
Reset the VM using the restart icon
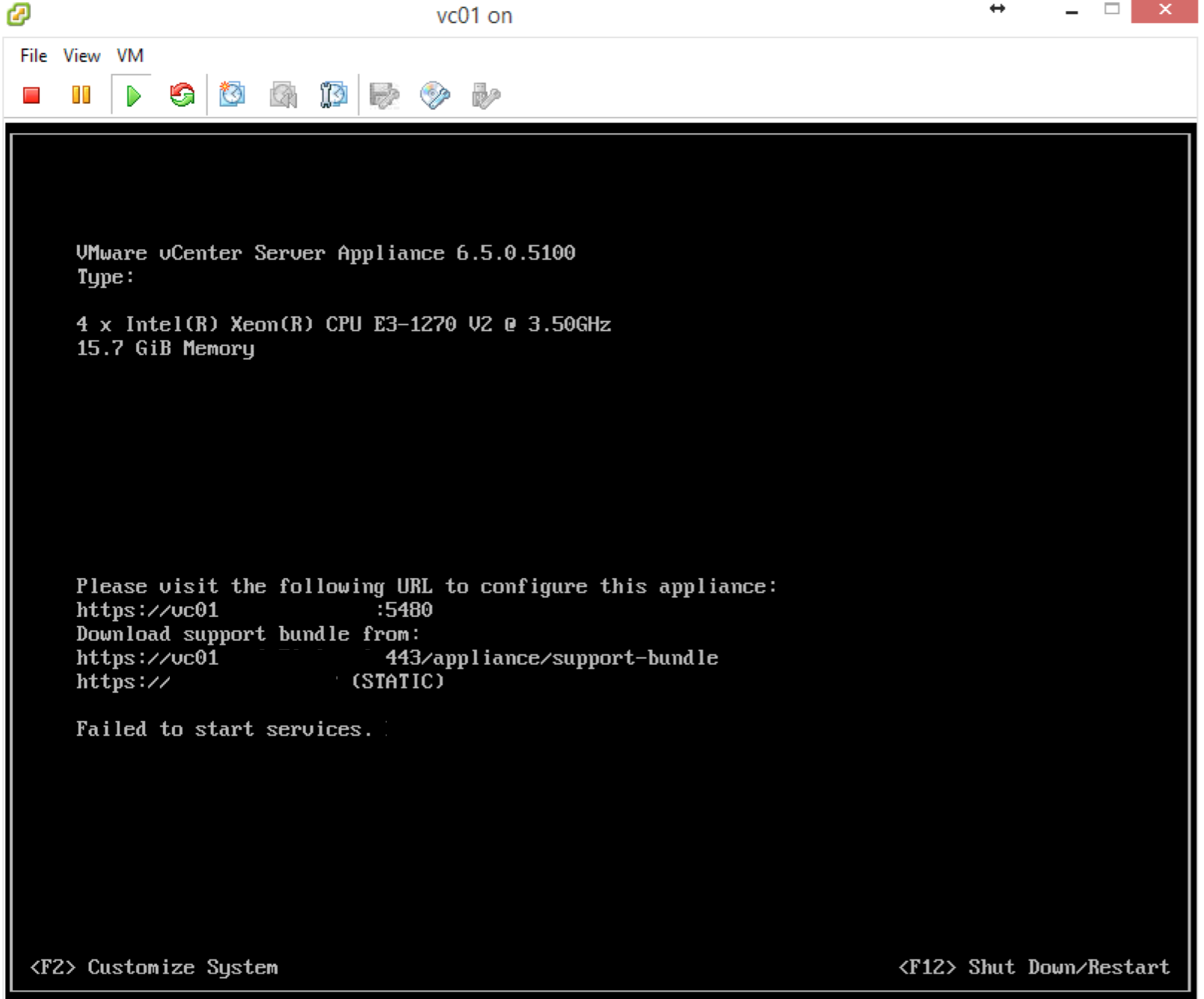point(182,95)
